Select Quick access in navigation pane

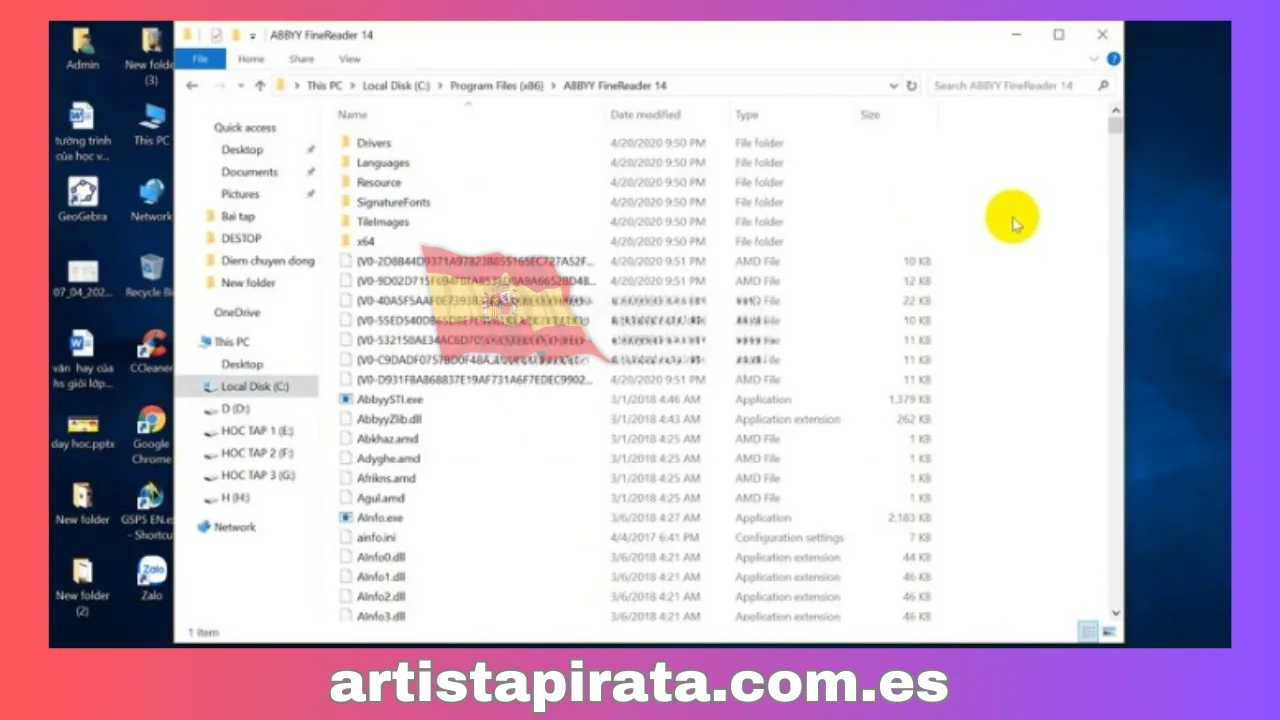[244, 128]
